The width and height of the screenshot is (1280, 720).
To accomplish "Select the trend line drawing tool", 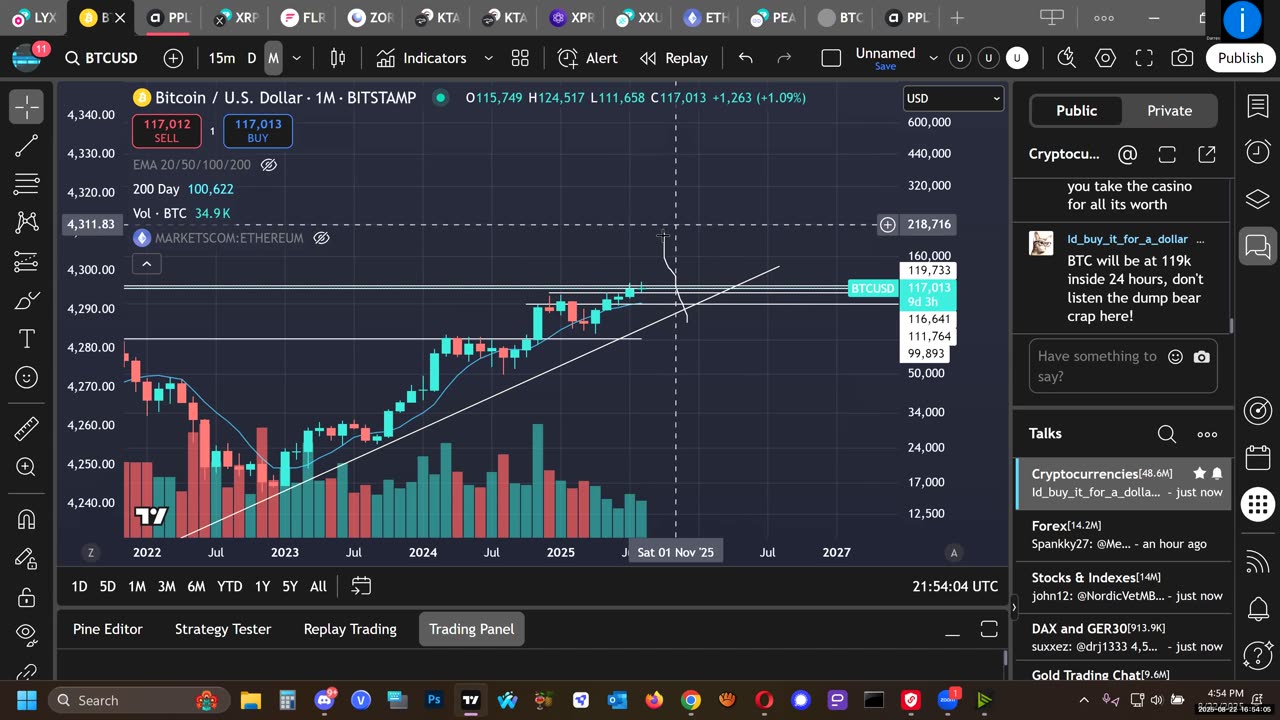I will (x=27, y=146).
